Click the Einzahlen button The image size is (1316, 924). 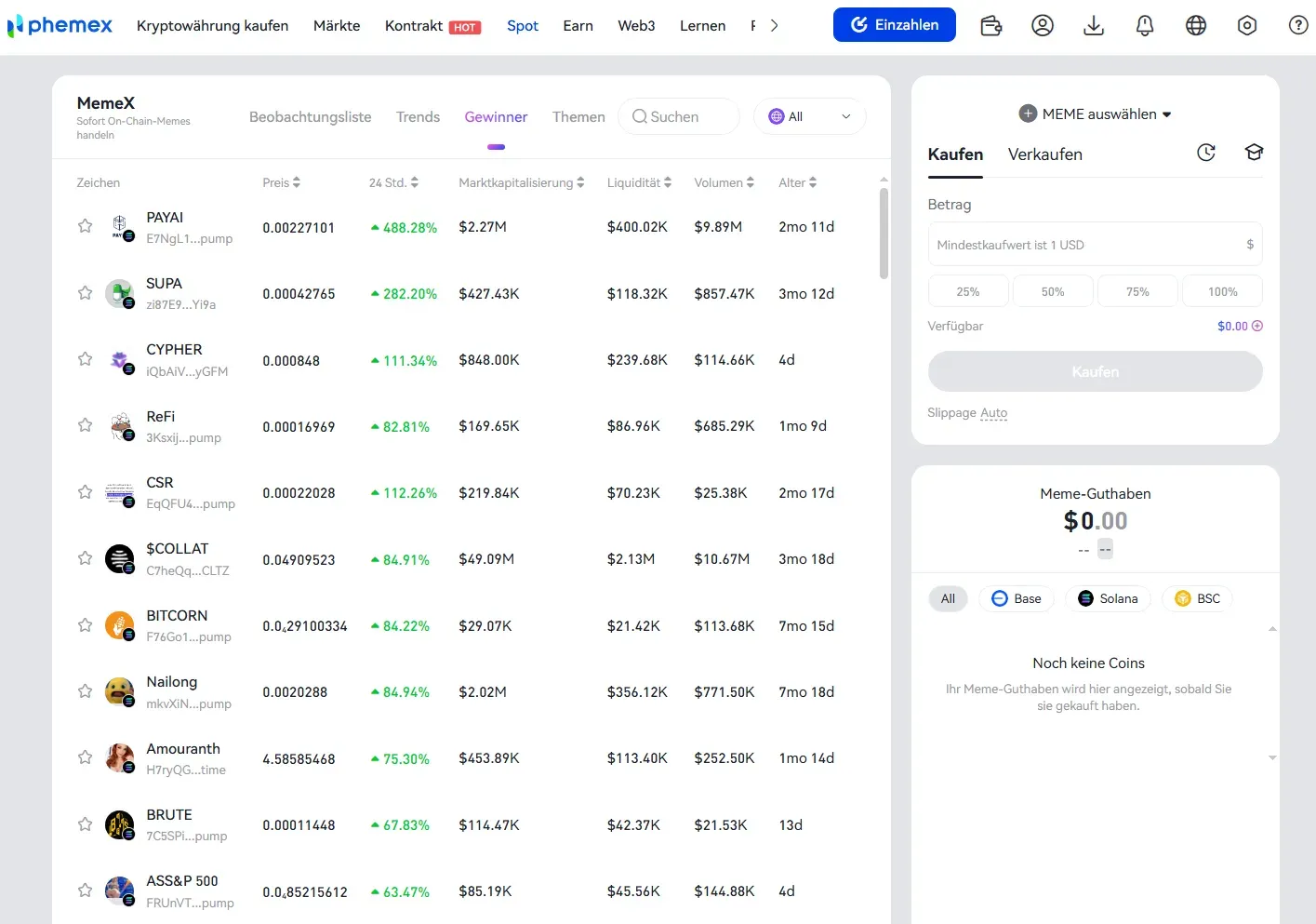[x=894, y=25]
